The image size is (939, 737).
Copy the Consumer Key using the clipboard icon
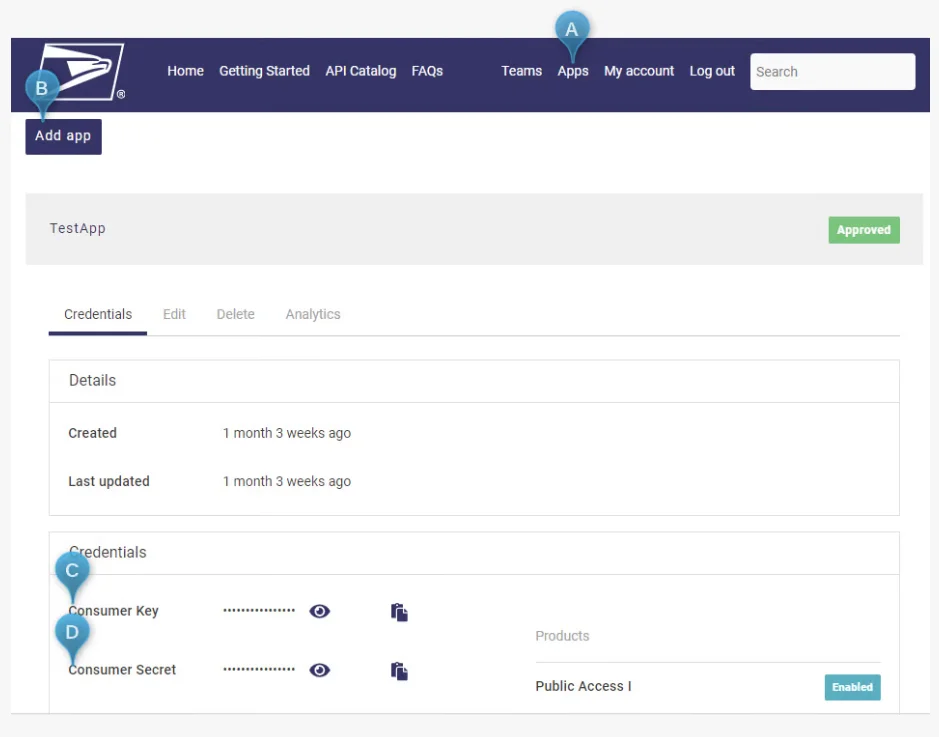pos(399,611)
